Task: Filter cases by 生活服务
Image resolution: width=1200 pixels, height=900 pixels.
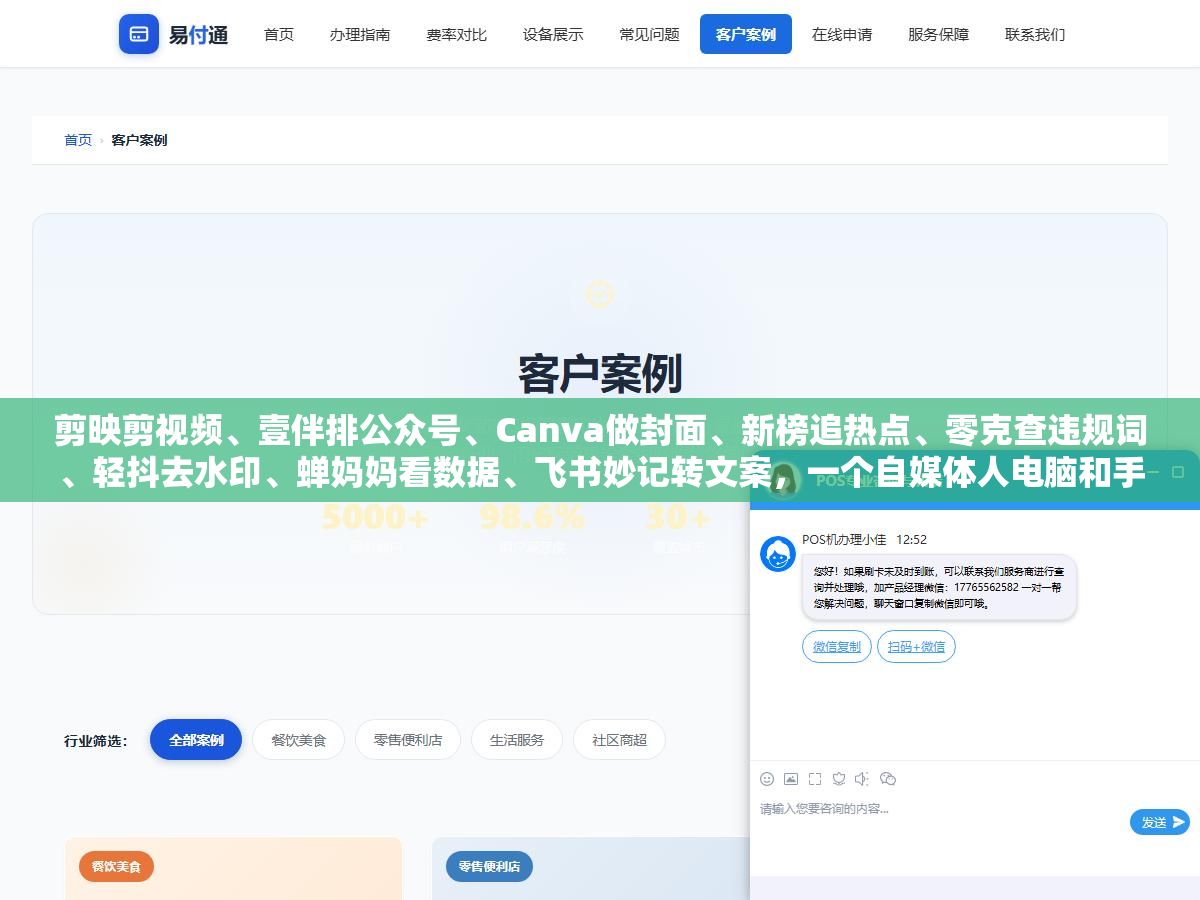Action: [517, 740]
